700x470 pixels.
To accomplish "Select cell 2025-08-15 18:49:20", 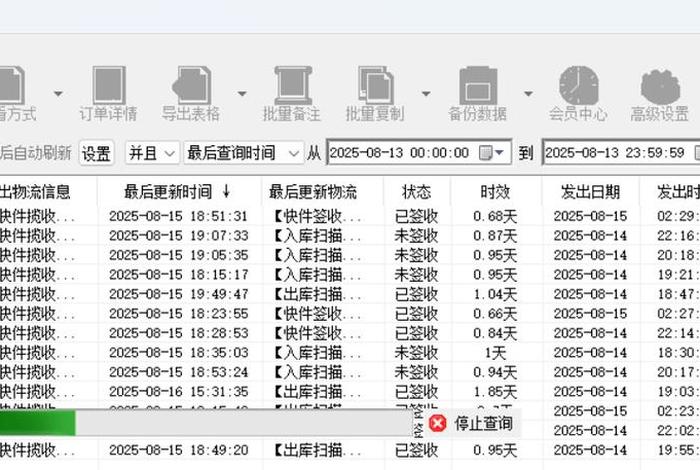I will pos(178,450).
